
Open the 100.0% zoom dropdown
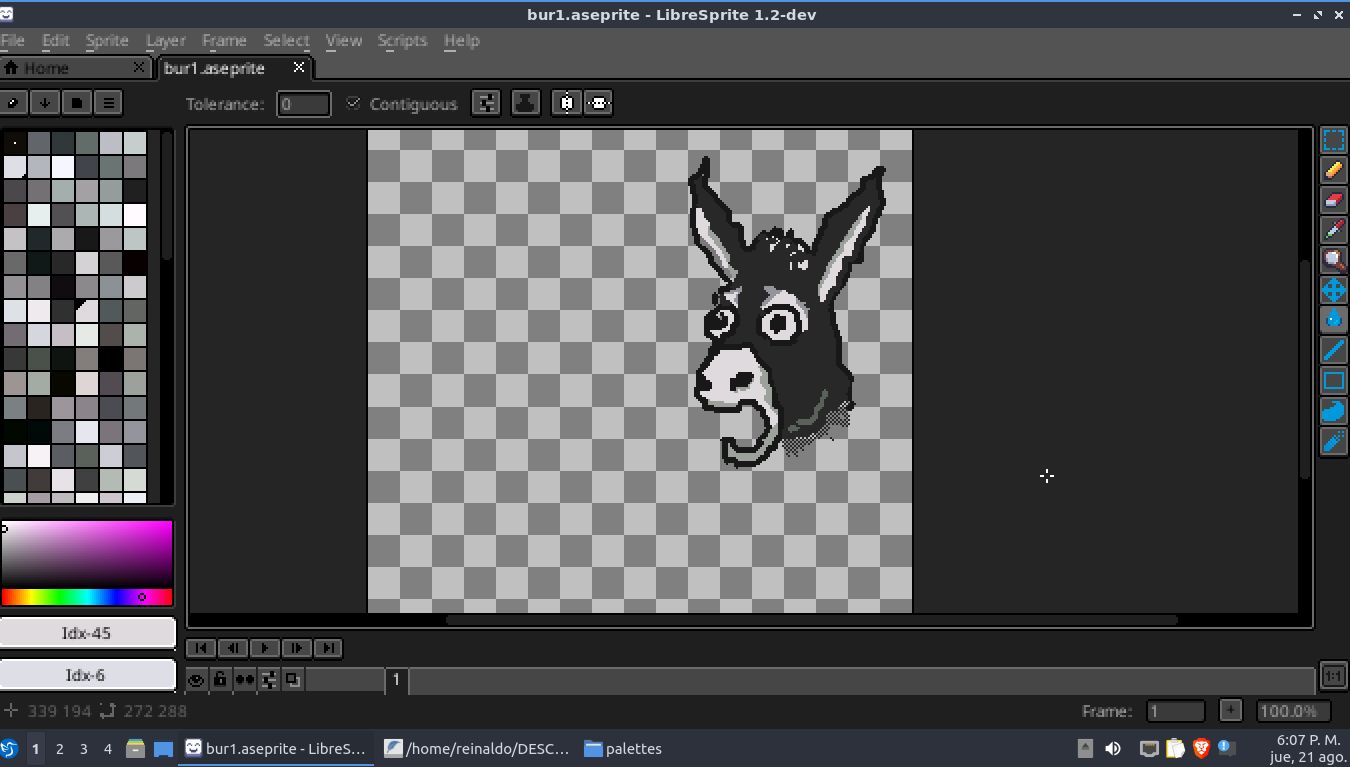[x=1293, y=711]
